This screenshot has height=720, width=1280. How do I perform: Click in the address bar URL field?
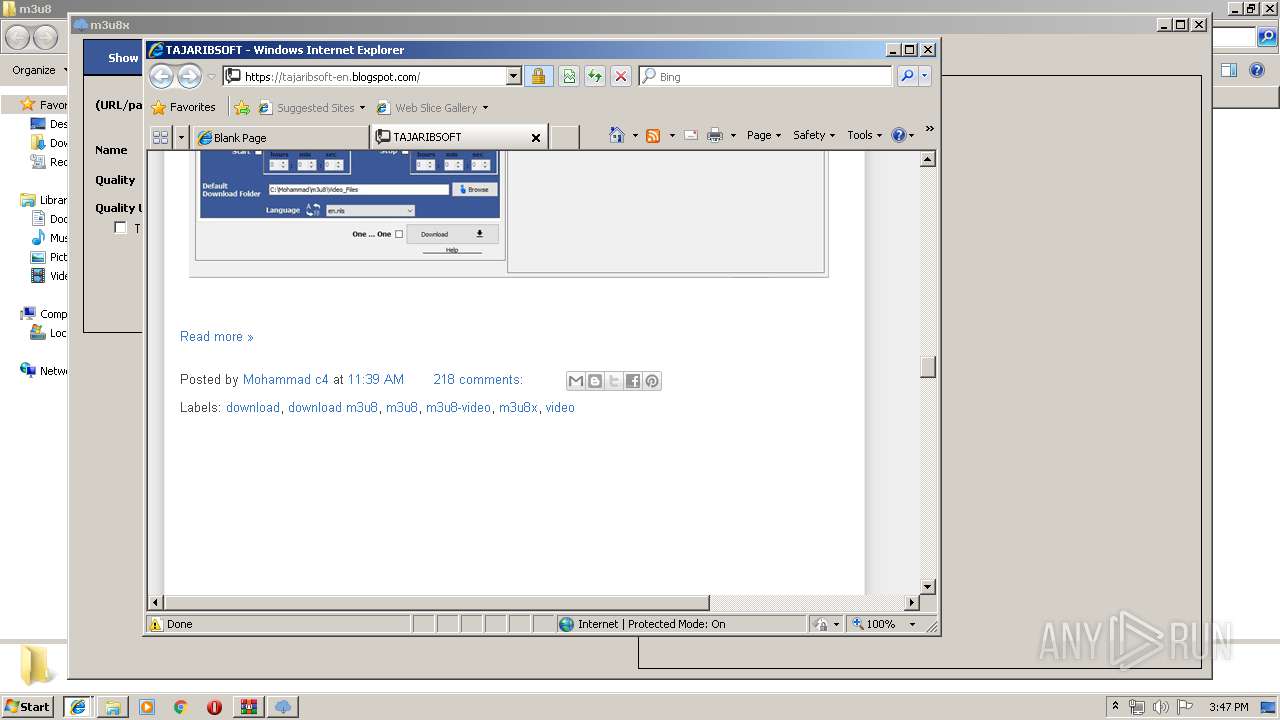click(x=374, y=76)
